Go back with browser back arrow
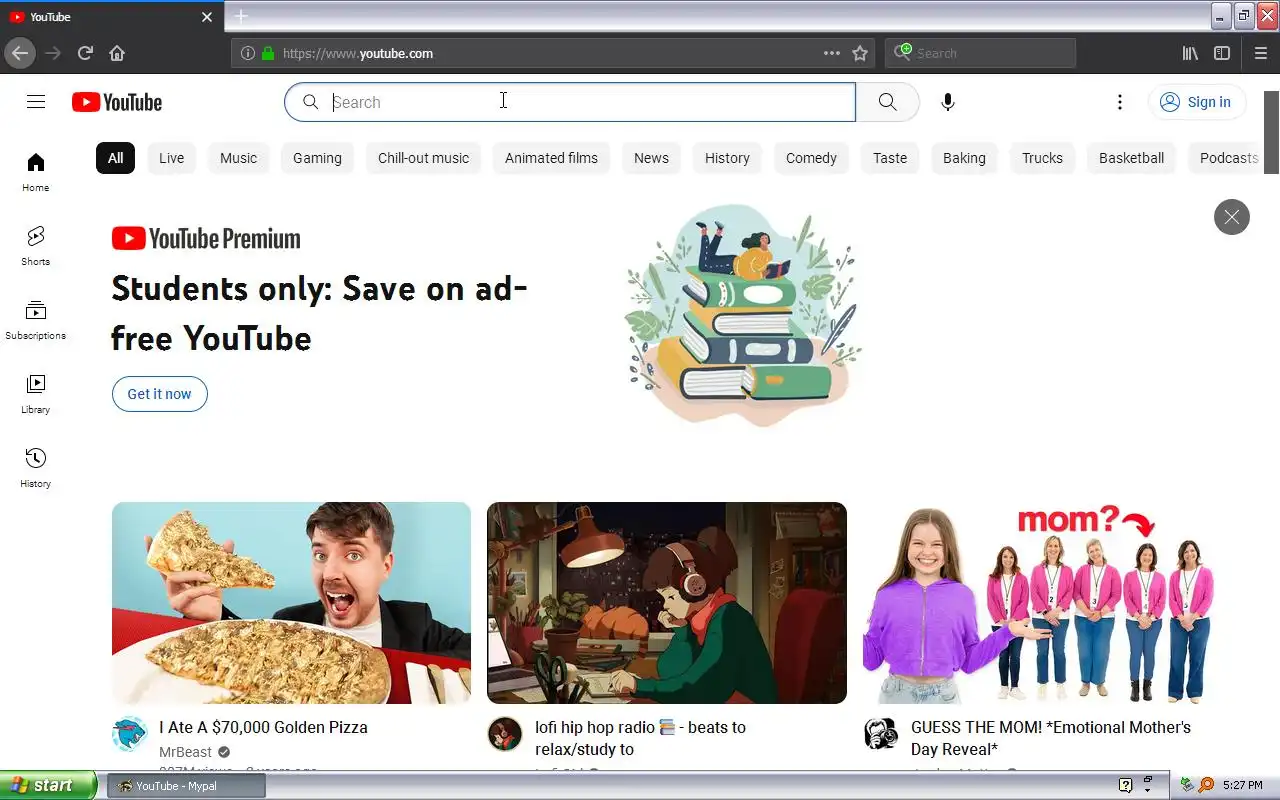 pos(20,53)
